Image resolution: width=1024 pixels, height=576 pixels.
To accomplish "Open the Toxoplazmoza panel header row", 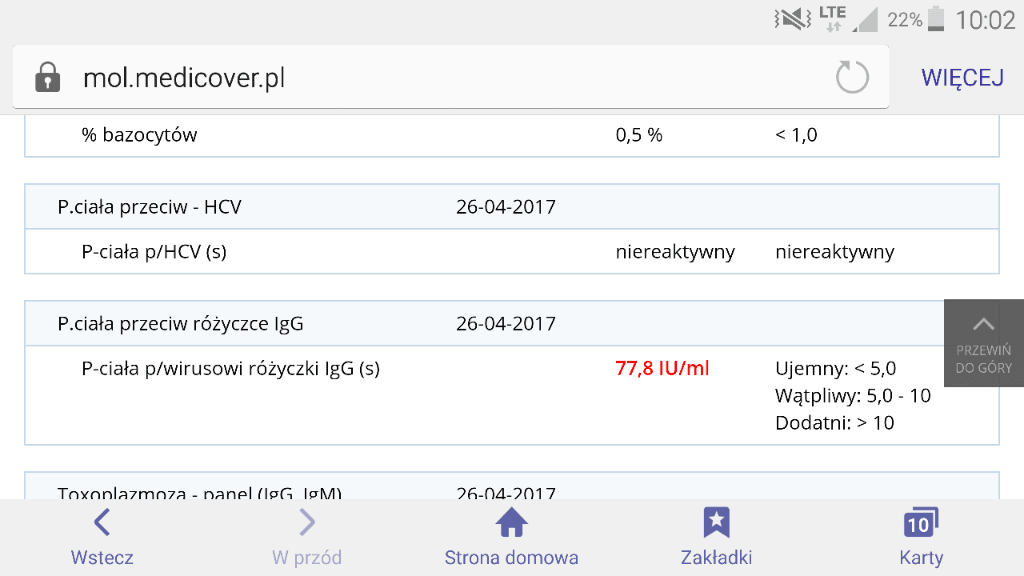I will point(200,492).
